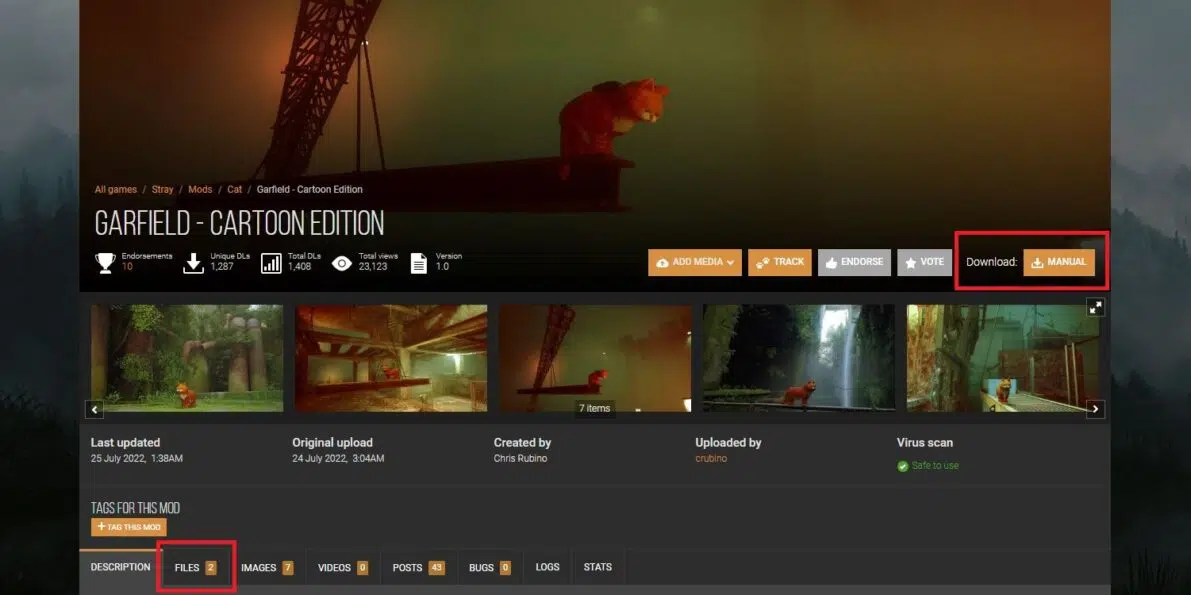Open the Description tab
The image size is (1191, 595).
(121, 568)
